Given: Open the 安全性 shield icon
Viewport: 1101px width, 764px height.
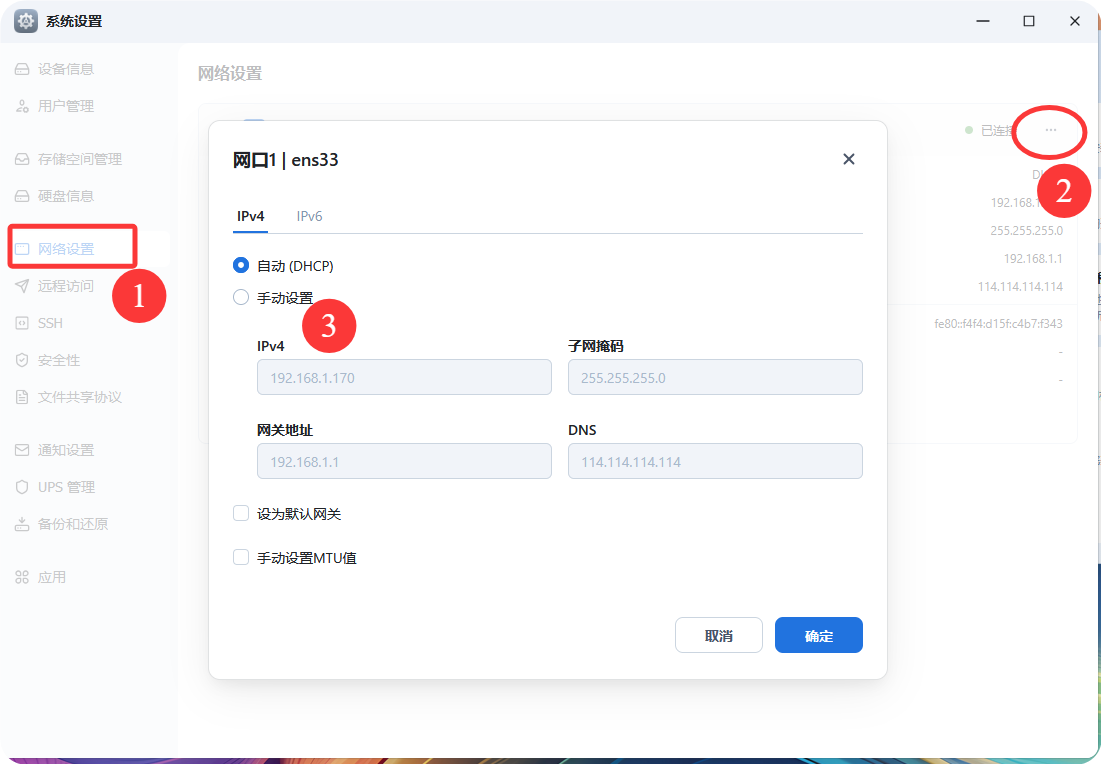Looking at the screenshot, I should coord(22,360).
